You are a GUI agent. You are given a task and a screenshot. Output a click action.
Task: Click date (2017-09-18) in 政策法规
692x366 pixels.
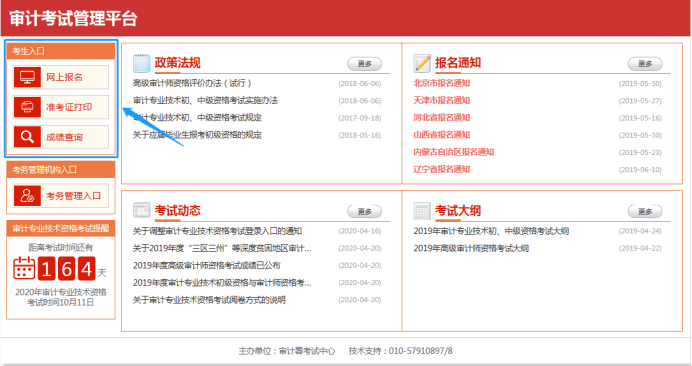click(x=360, y=118)
